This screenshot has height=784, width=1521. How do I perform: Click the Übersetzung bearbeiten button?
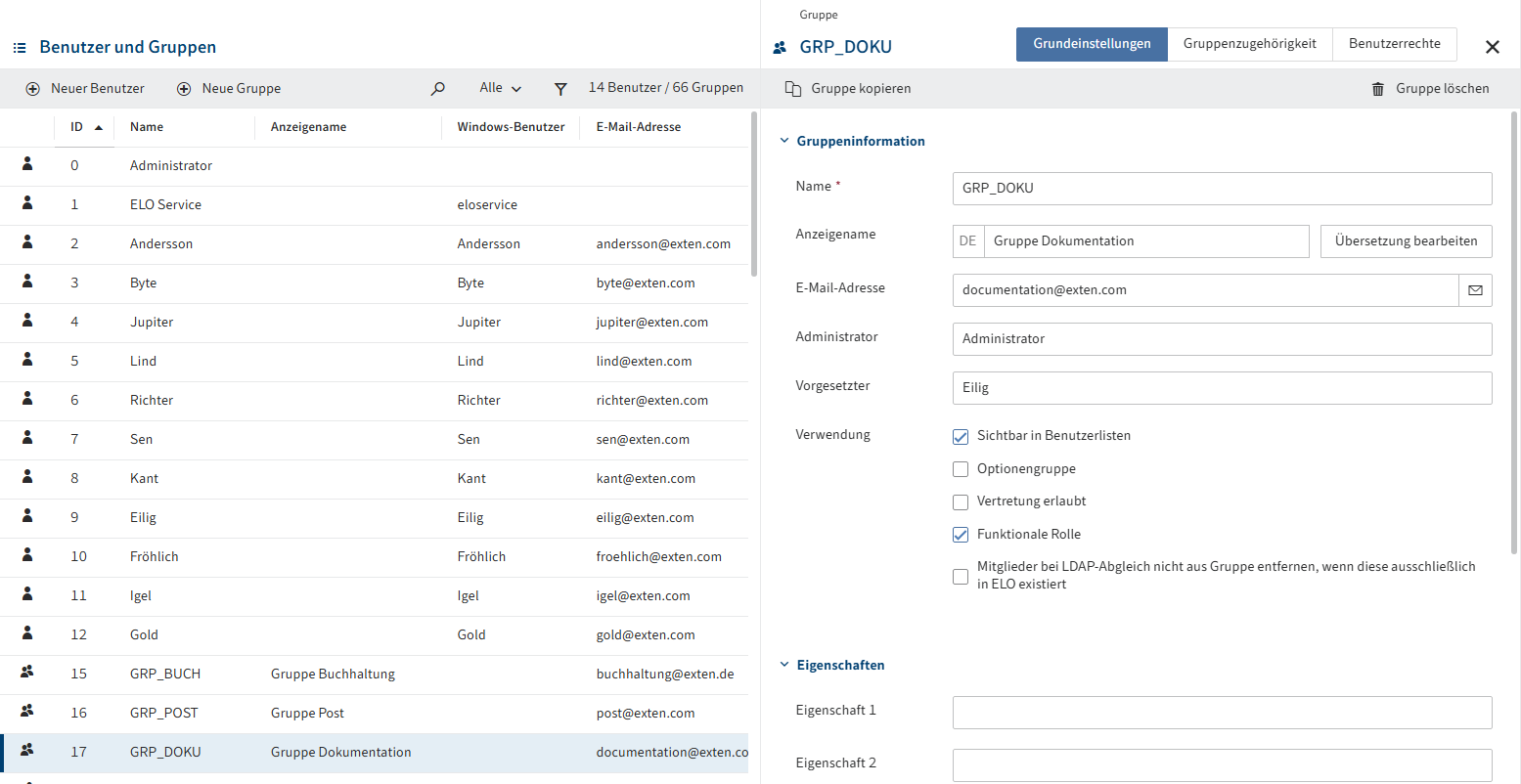(x=1406, y=241)
